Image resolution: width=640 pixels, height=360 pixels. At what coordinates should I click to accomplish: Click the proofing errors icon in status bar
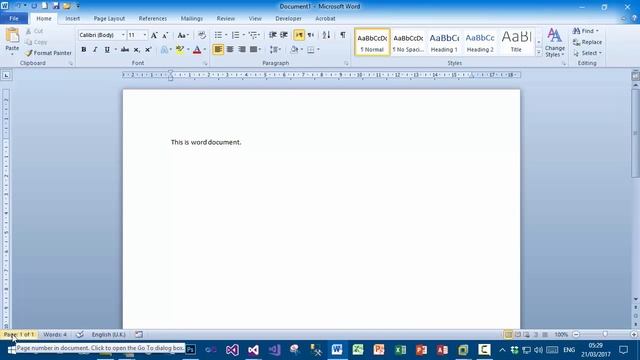(x=80, y=334)
